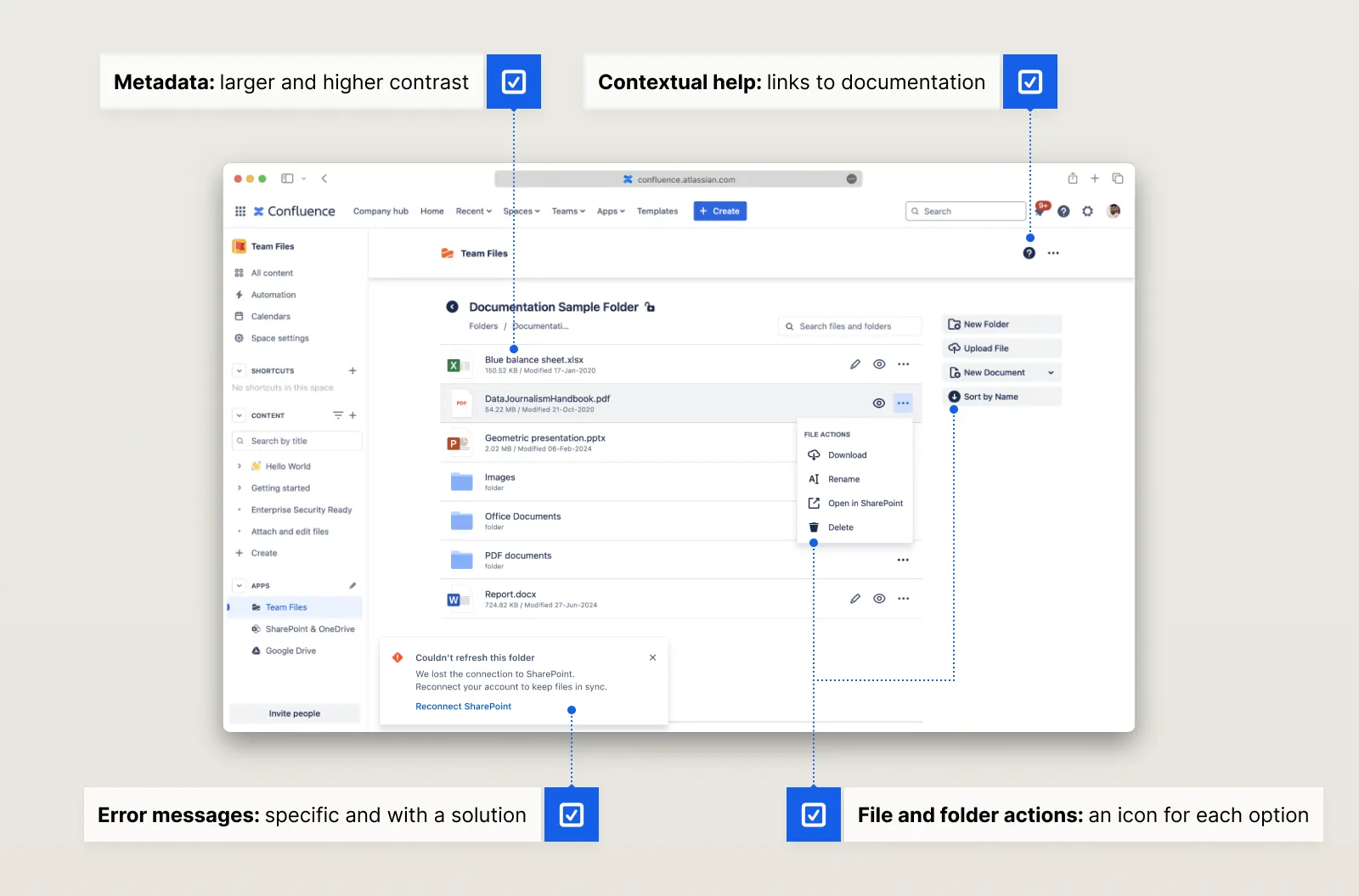The height and width of the screenshot is (896, 1359).
Task: Choose Open in SharePoint from file actions
Action: (x=854, y=504)
